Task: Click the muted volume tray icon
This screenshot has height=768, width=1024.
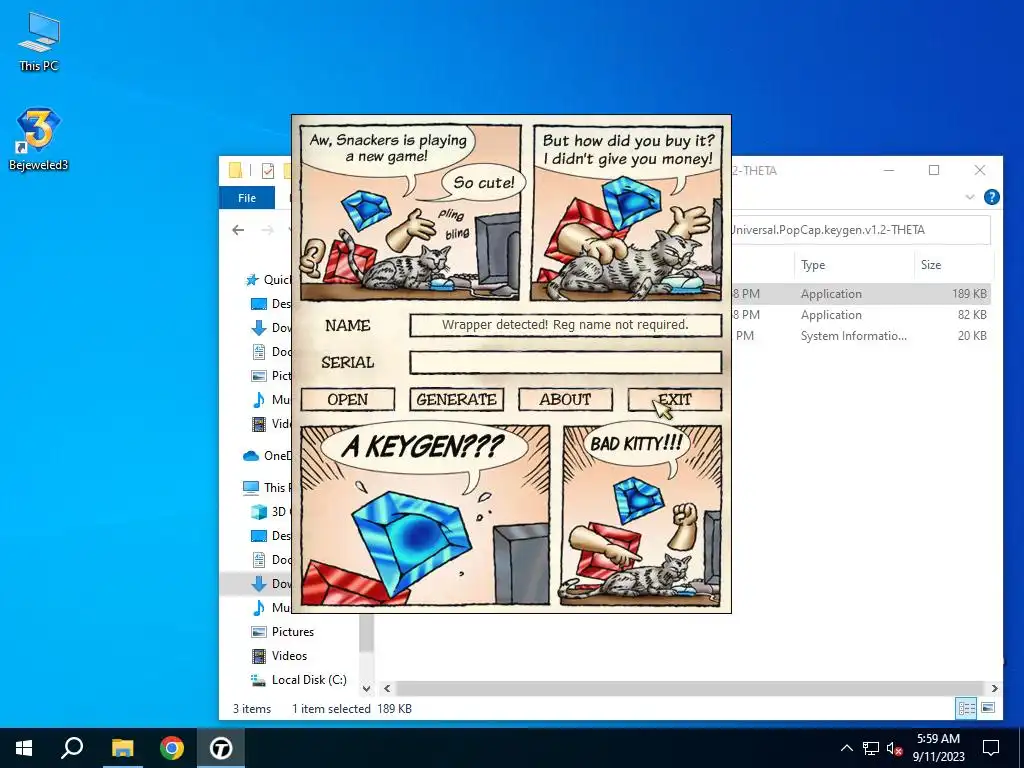Action: (894, 748)
